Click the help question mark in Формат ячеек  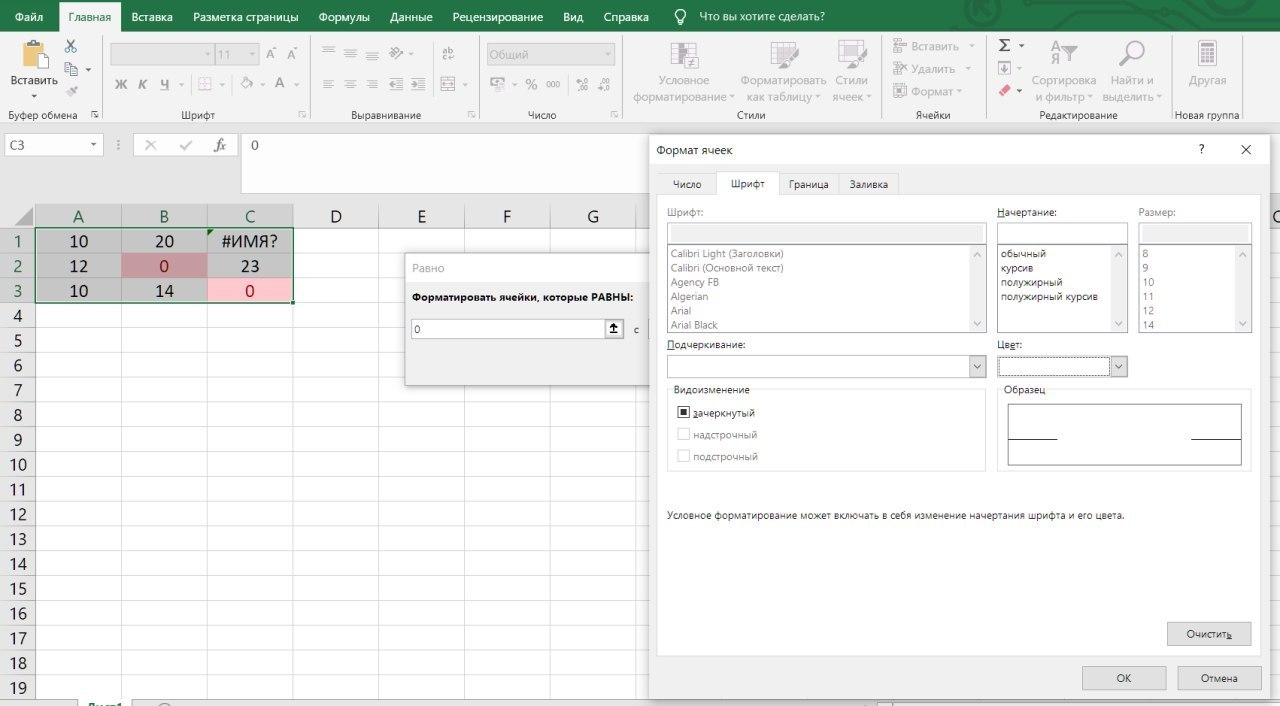click(x=1201, y=150)
